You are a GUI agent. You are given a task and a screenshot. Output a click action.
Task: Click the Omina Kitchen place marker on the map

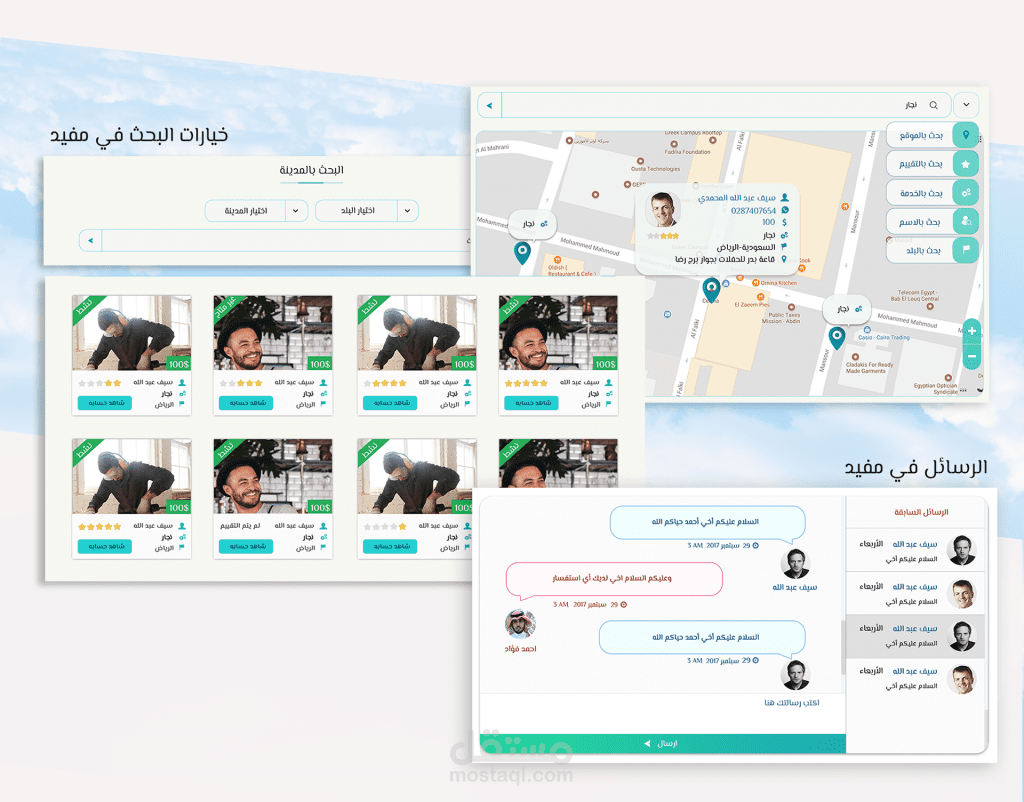point(756,283)
